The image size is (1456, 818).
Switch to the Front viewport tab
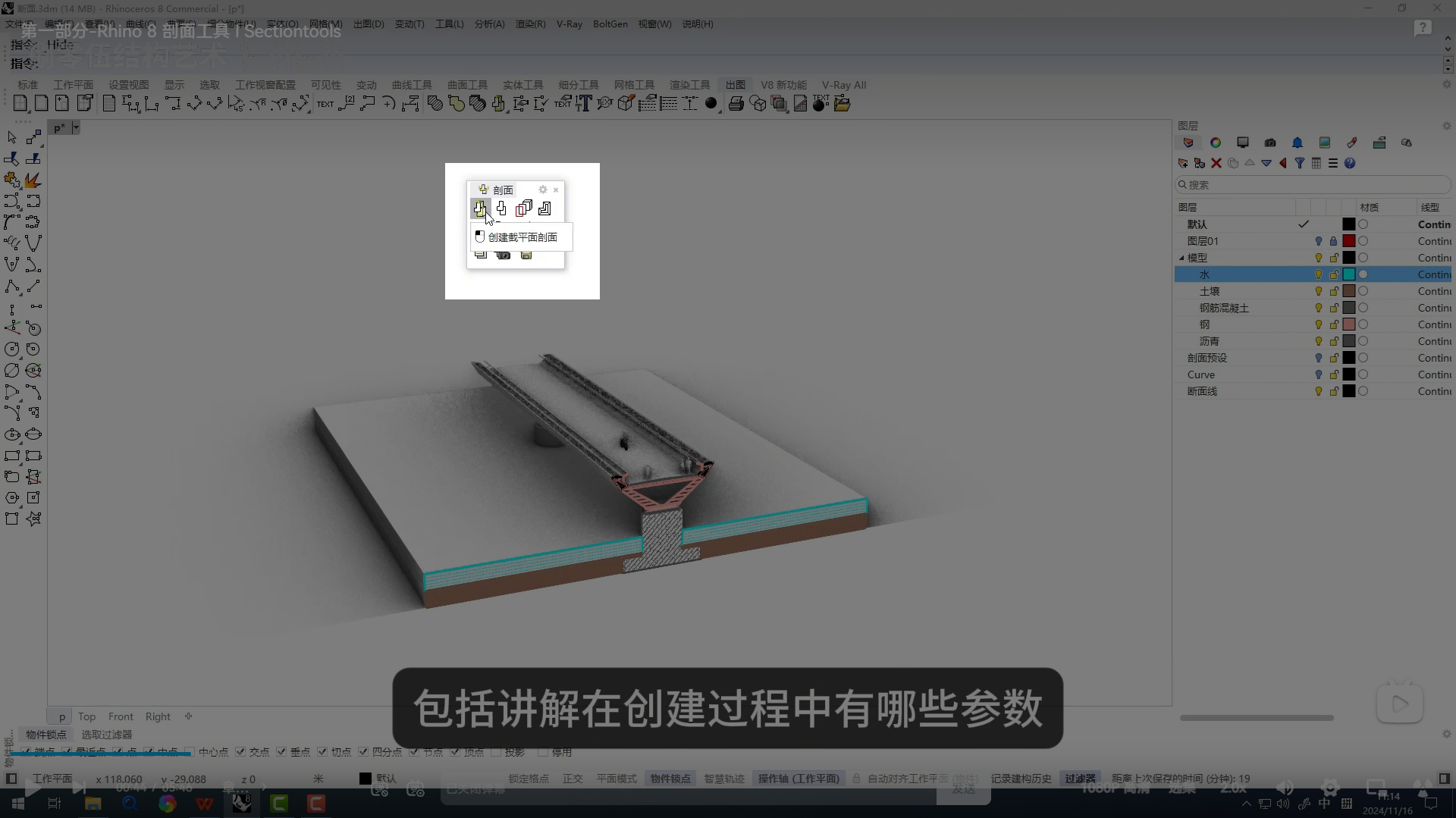point(121,716)
